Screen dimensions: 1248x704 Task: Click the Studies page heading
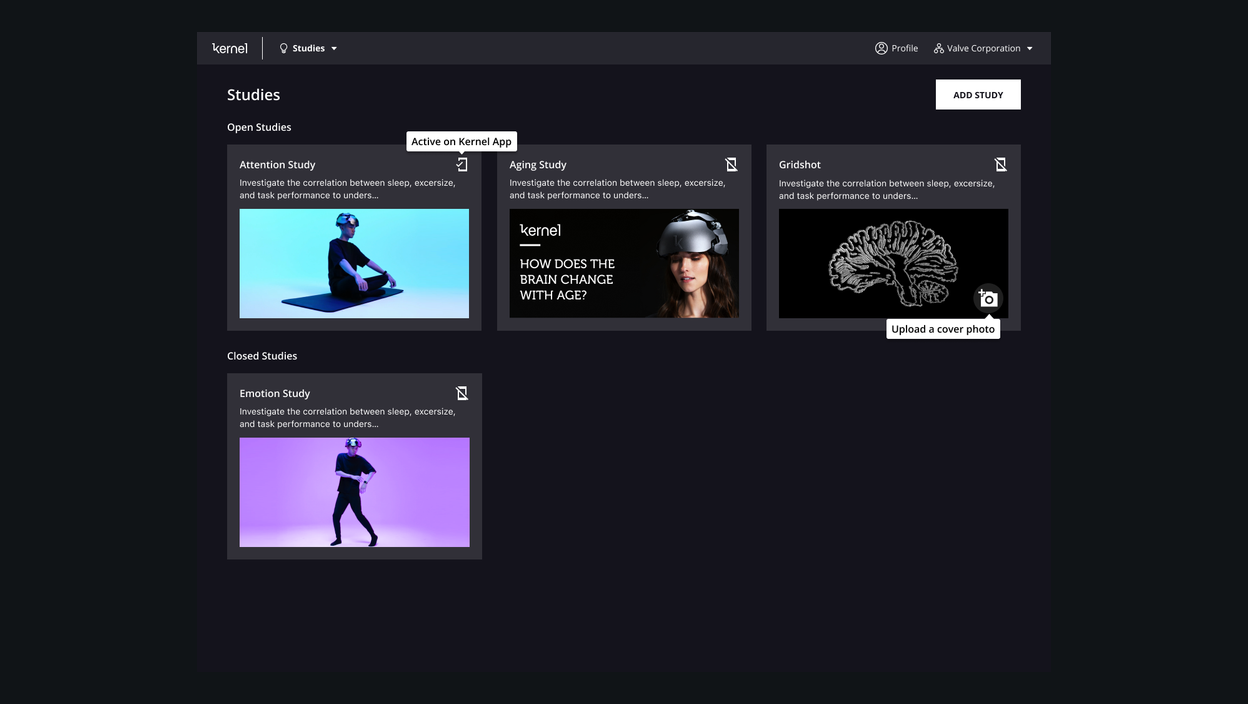click(x=253, y=95)
